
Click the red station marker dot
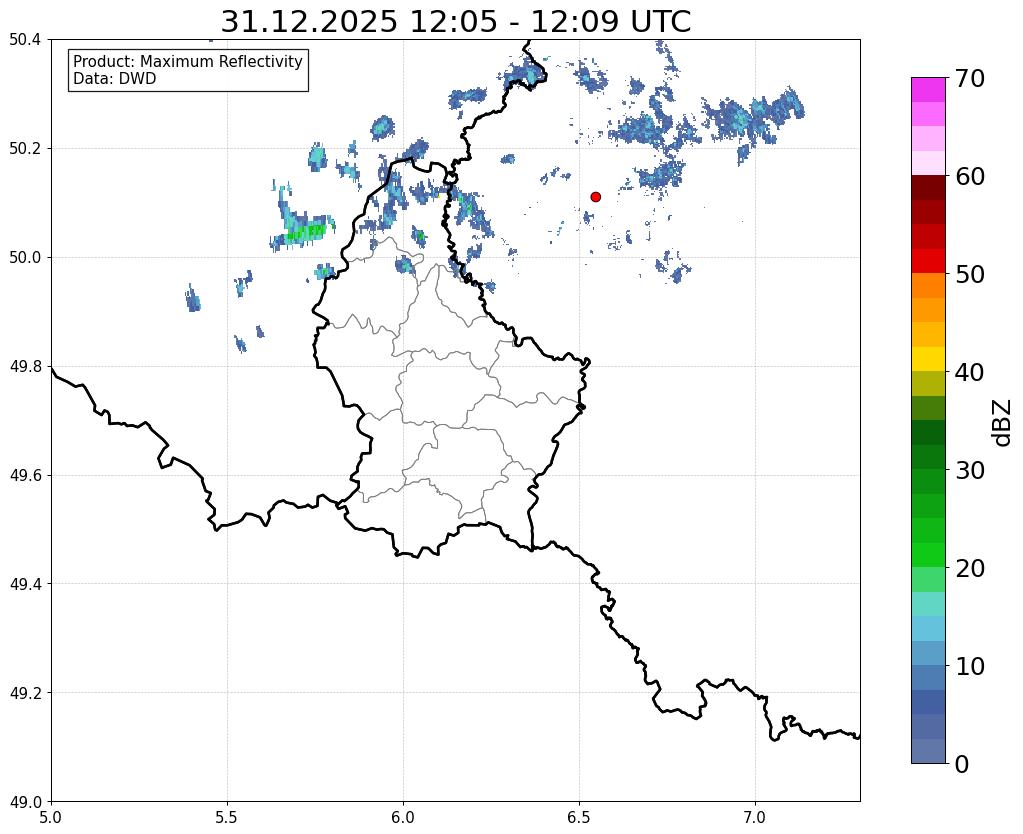[595, 196]
